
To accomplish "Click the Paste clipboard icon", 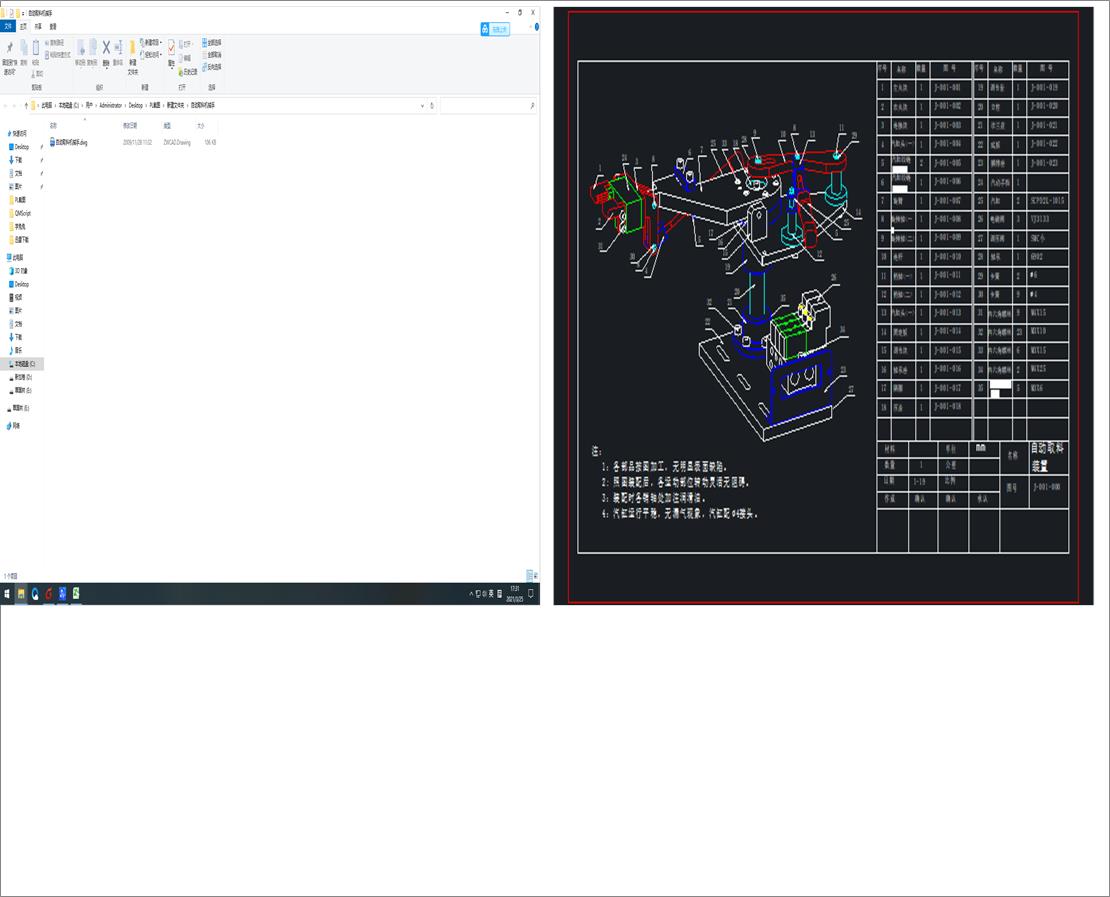I will pos(36,48).
